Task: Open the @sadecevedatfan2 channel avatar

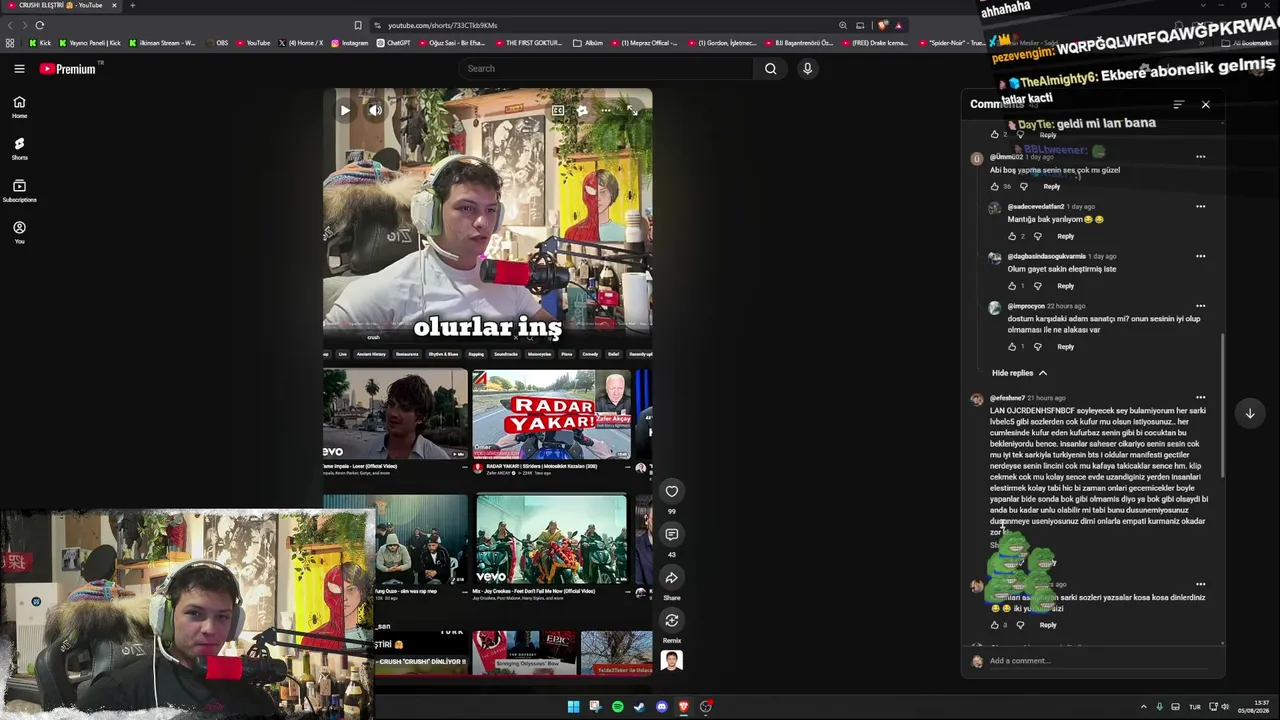Action: point(994,208)
